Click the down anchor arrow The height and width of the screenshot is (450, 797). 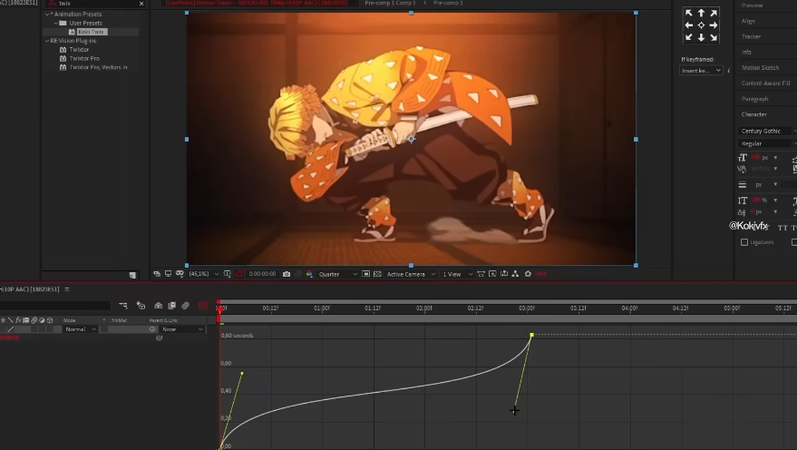701,37
